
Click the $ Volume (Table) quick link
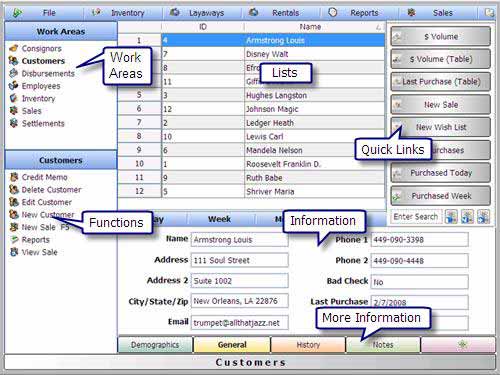(x=441, y=59)
